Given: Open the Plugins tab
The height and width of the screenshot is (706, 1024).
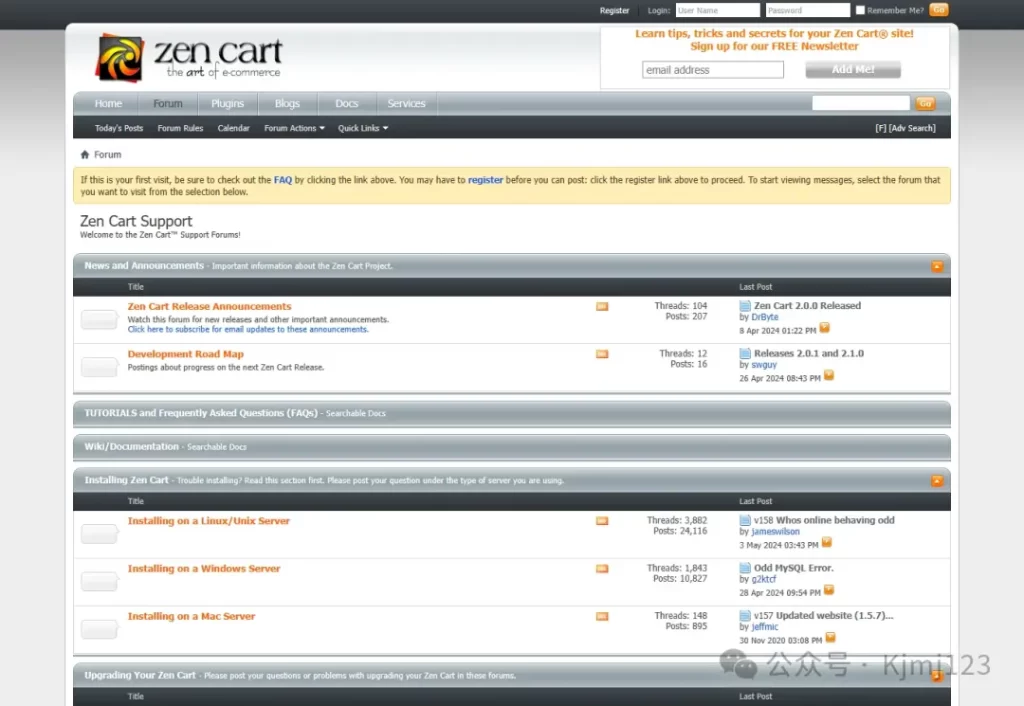Looking at the screenshot, I should (227, 103).
